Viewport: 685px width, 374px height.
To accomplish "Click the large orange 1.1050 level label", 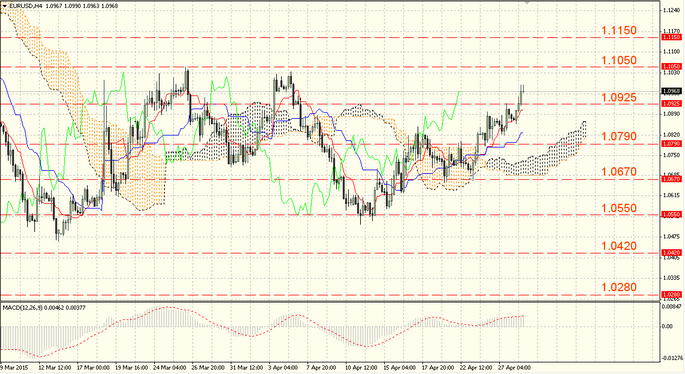I will [x=619, y=60].
